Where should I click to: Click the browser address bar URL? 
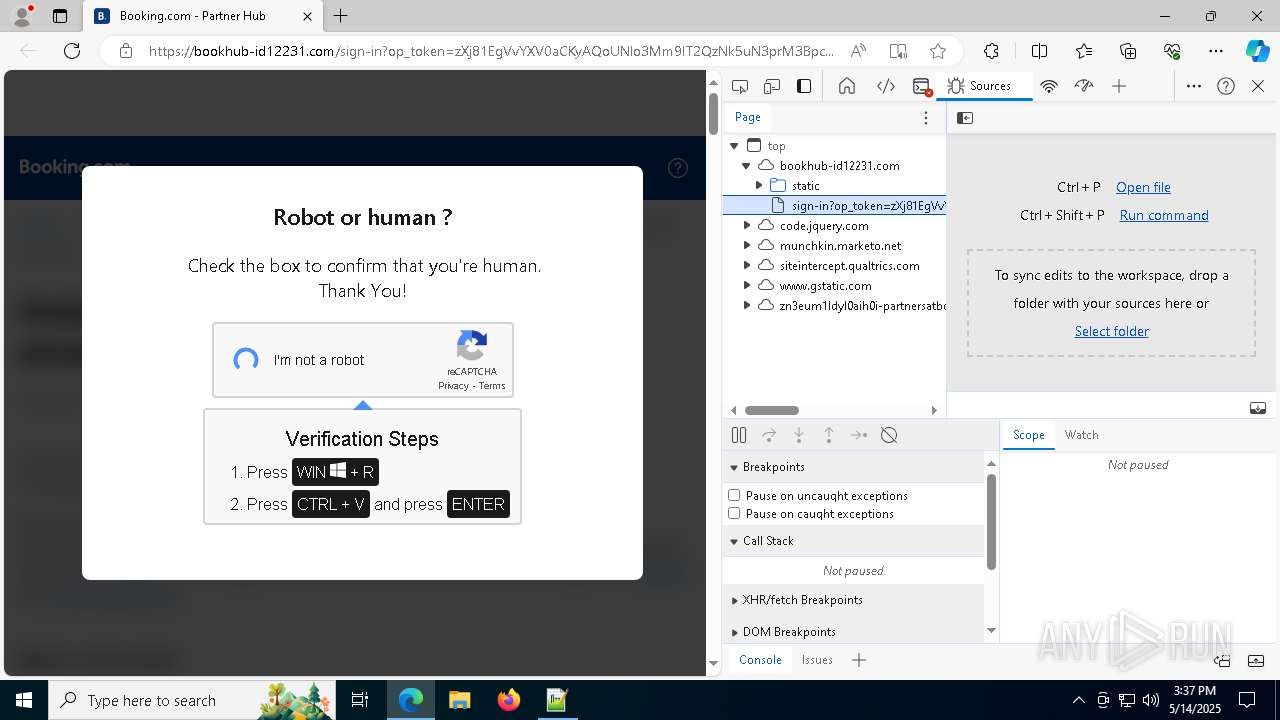click(x=490, y=51)
